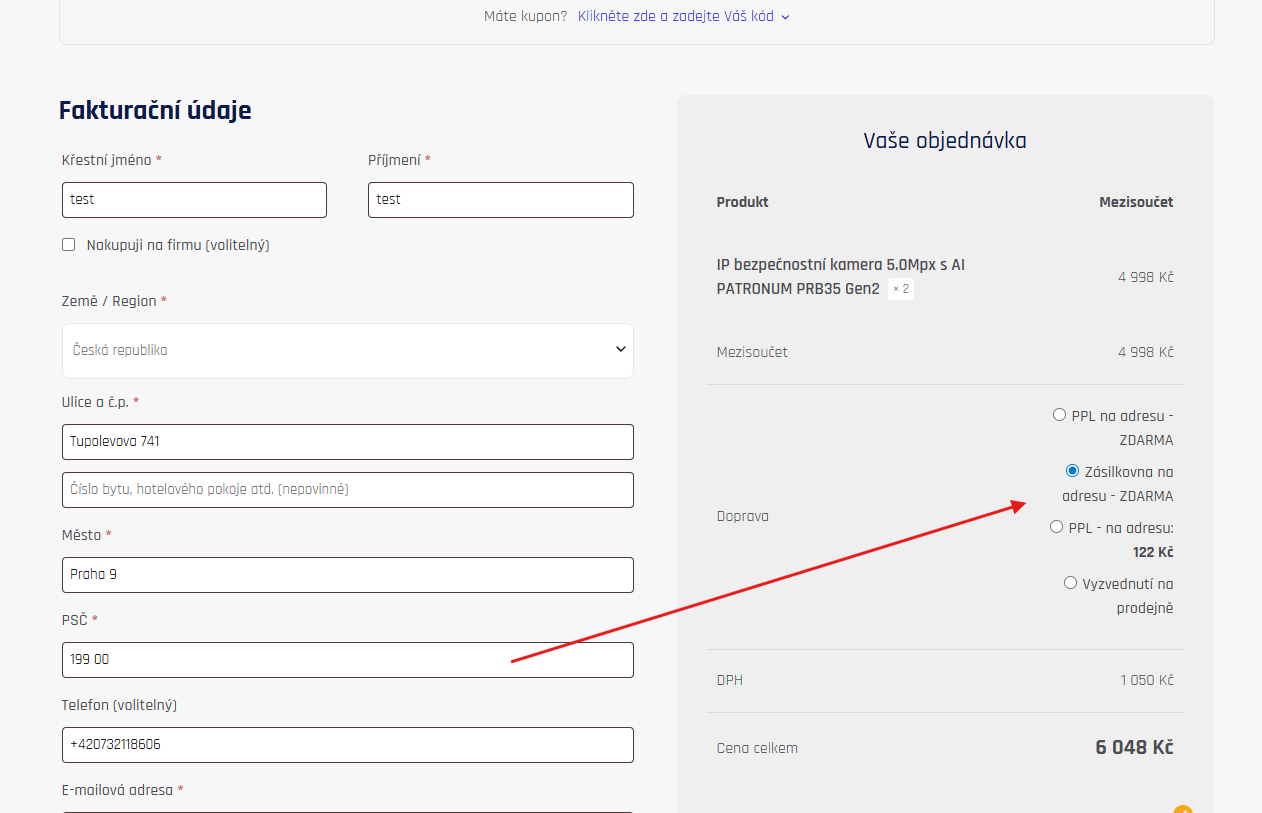Click the Telefon number input field
The height and width of the screenshot is (813, 1262).
pyautogui.click(x=347, y=745)
